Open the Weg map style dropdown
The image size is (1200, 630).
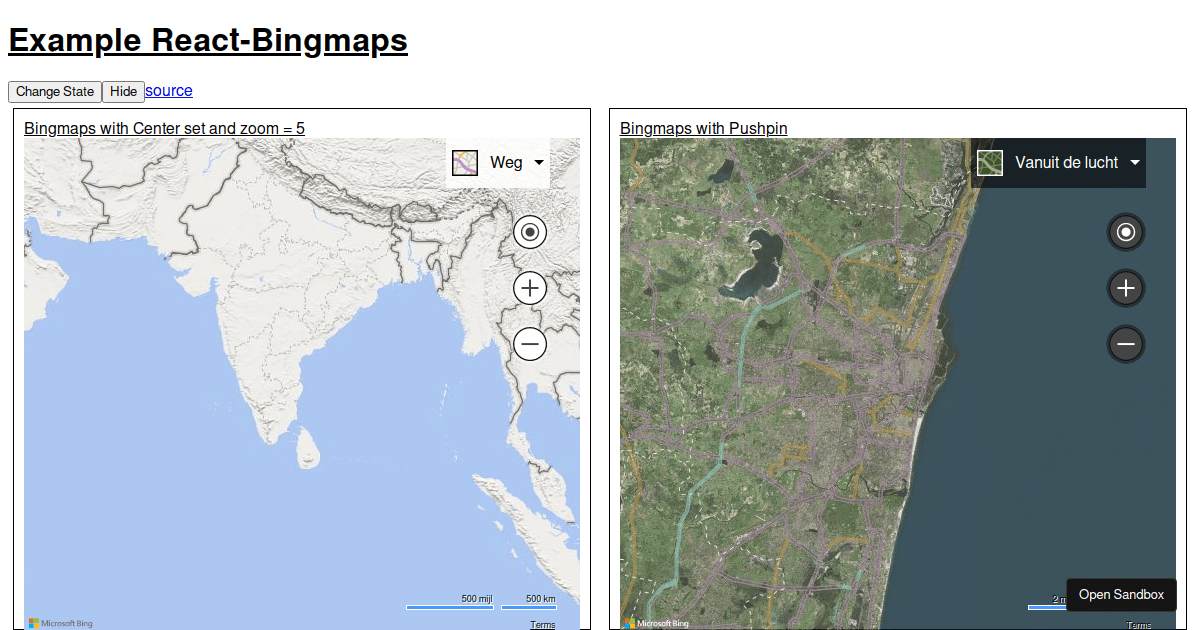point(505,162)
